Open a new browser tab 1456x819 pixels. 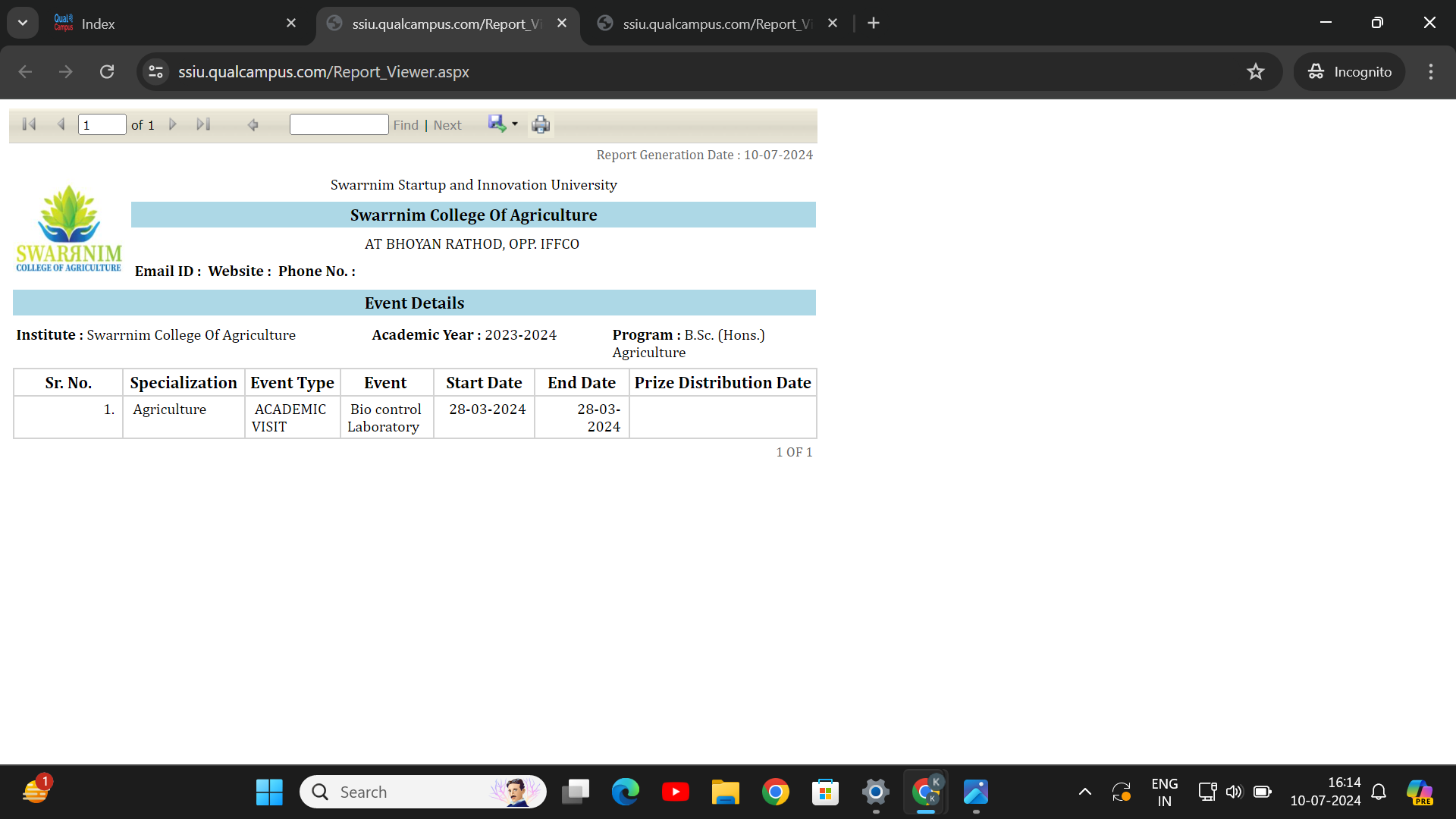pos(874,24)
